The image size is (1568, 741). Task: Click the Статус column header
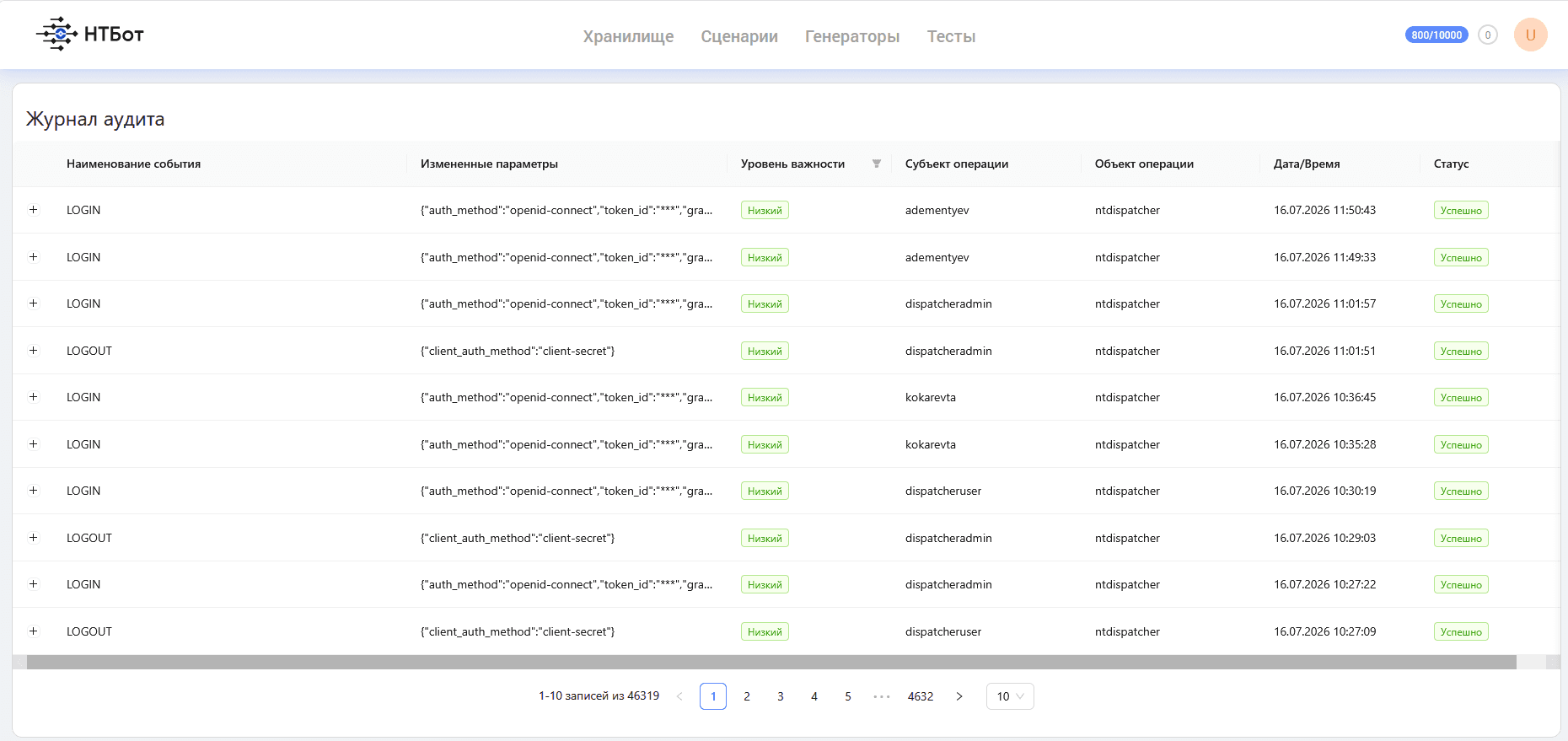[1451, 164]
